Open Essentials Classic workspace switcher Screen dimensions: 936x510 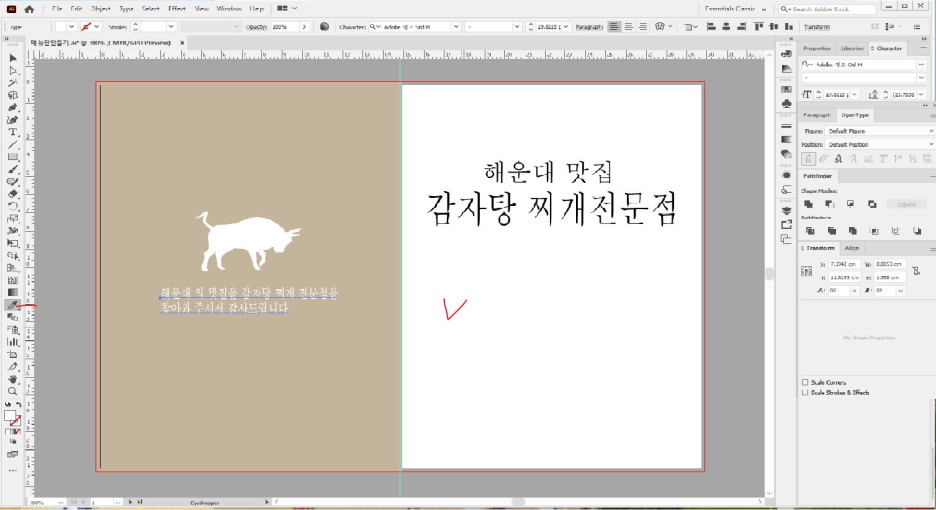735,9
